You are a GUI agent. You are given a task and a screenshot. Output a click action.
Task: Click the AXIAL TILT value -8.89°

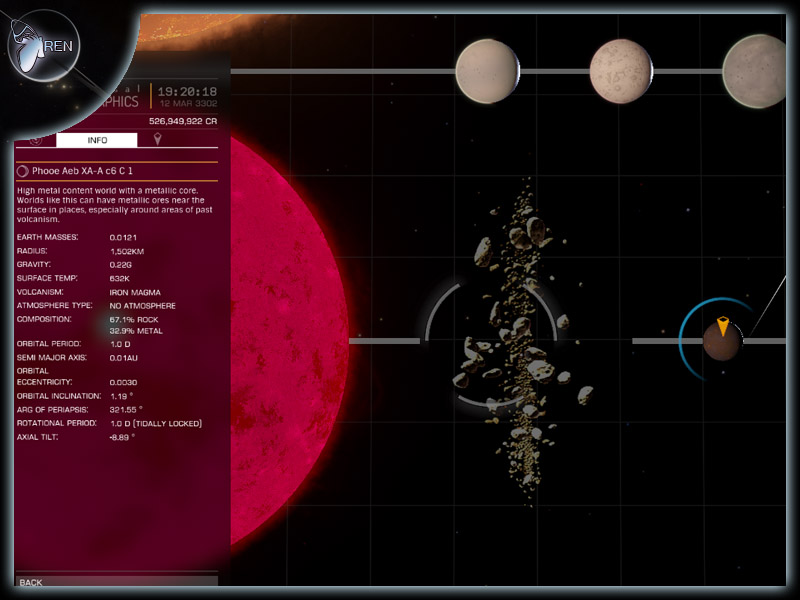coord(122,437)
